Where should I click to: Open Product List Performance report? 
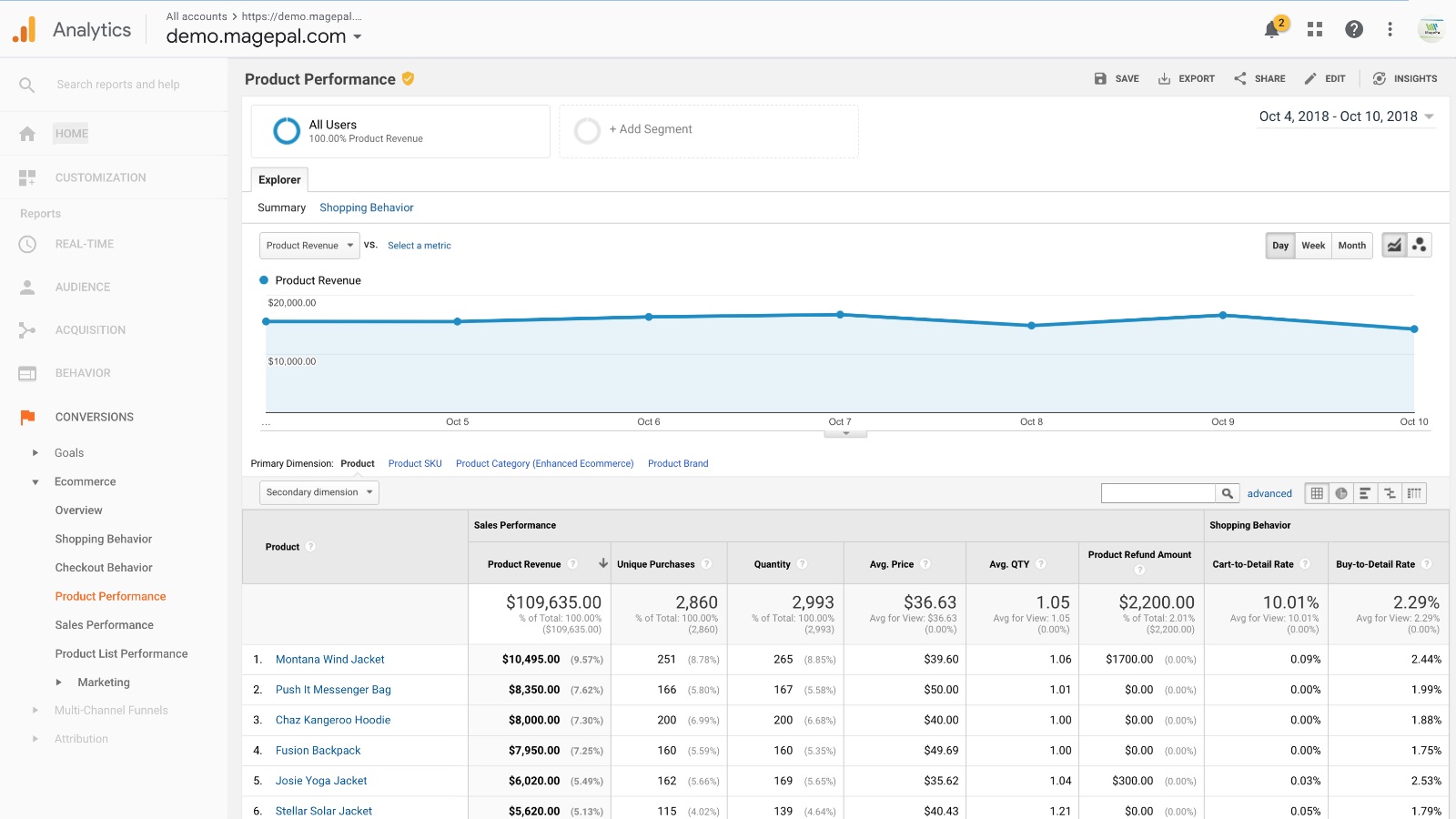click(x=121, y=653)
